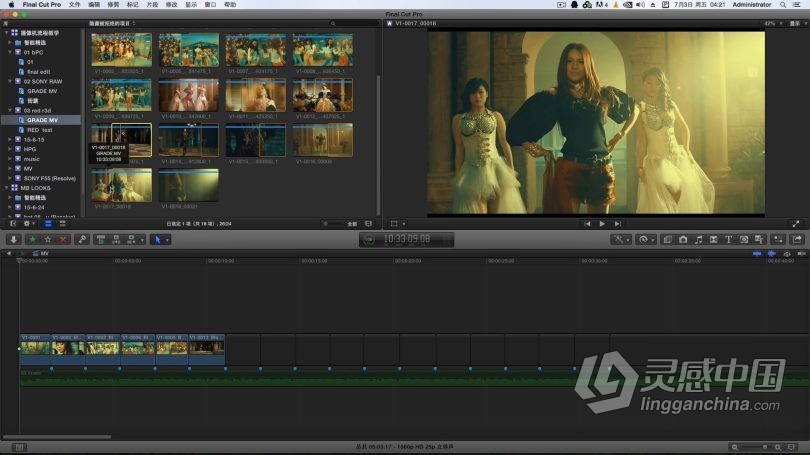The height and width of the screenshot is (455, 810).
Task: Open the 片段 (Clip) menu
Action: click(x=152, y=5)
